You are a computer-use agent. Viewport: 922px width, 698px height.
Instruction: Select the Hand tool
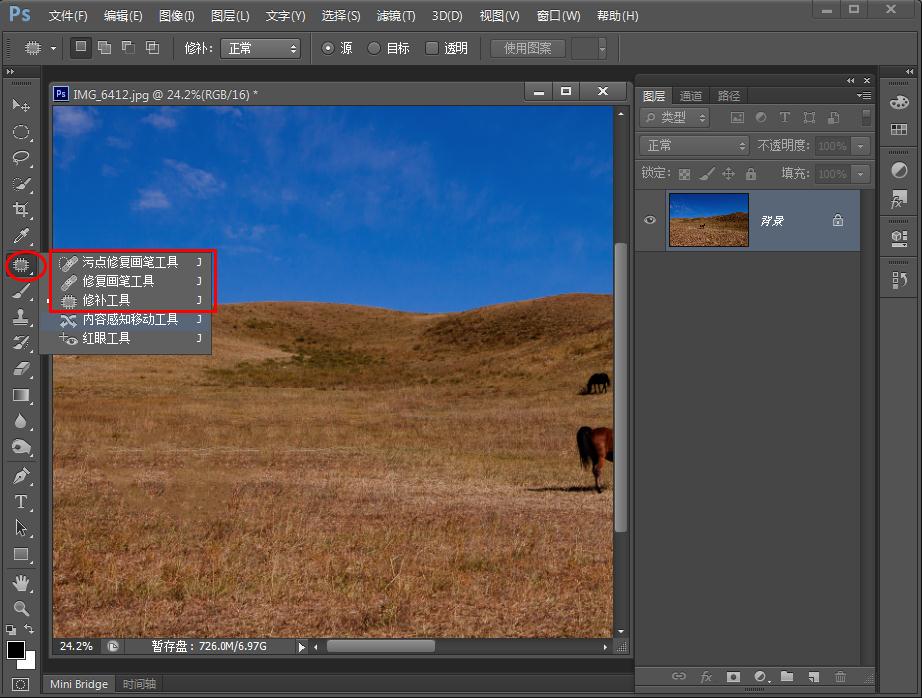click(x=20, y=582)
